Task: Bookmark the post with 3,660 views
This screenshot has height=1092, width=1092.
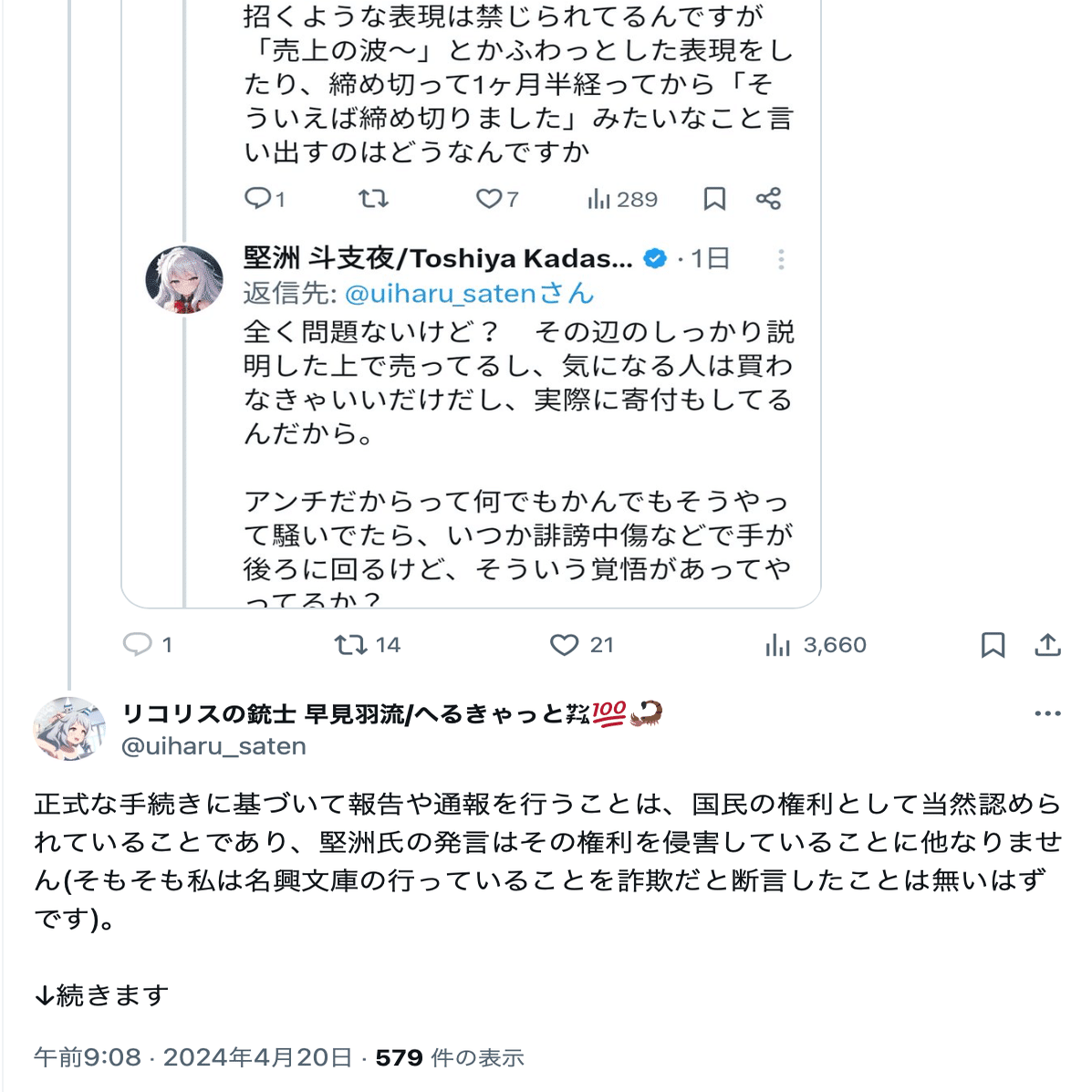Action: pyautogui.click(x=993, y=645)
